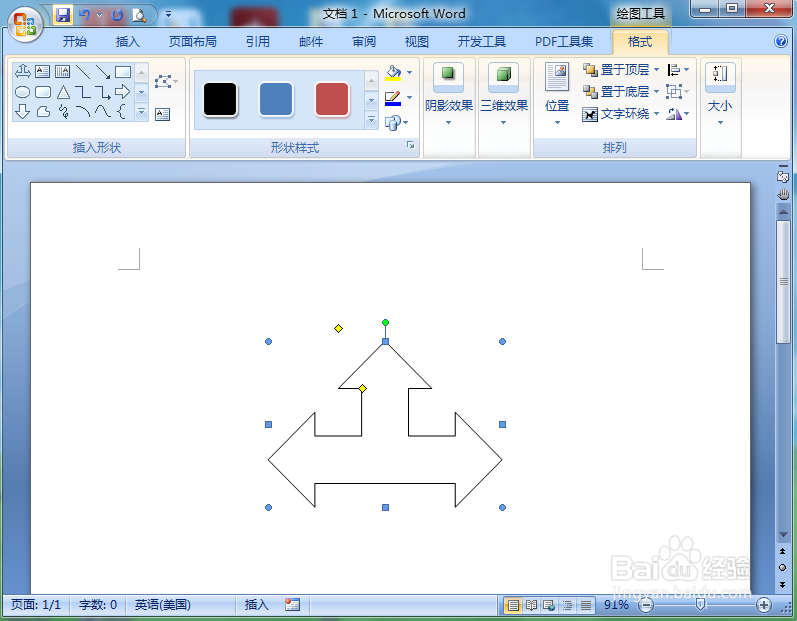Open shape fill color dropdown arrow
The image size is (797, 621).
tap(410, 73)
